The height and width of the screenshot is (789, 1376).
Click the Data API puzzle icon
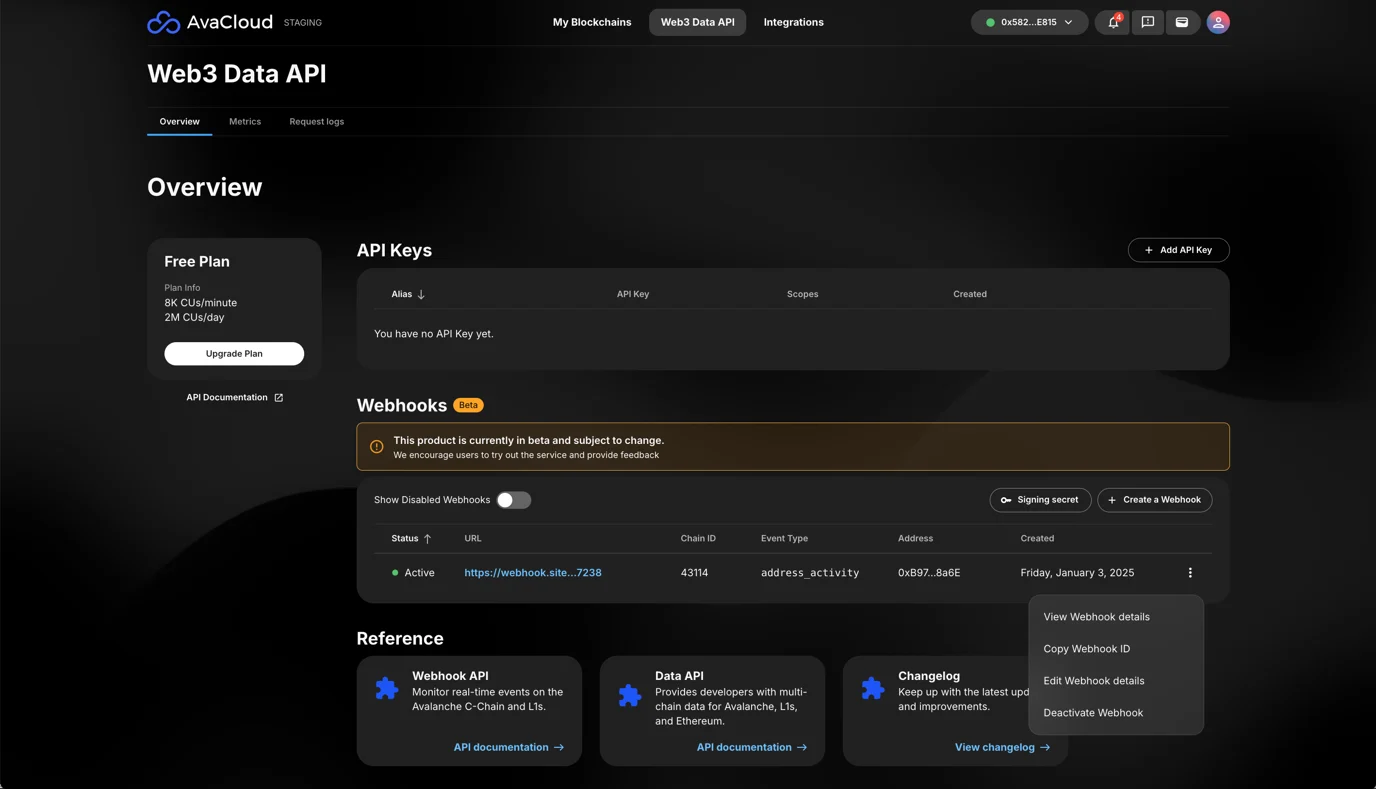[630, 694]
